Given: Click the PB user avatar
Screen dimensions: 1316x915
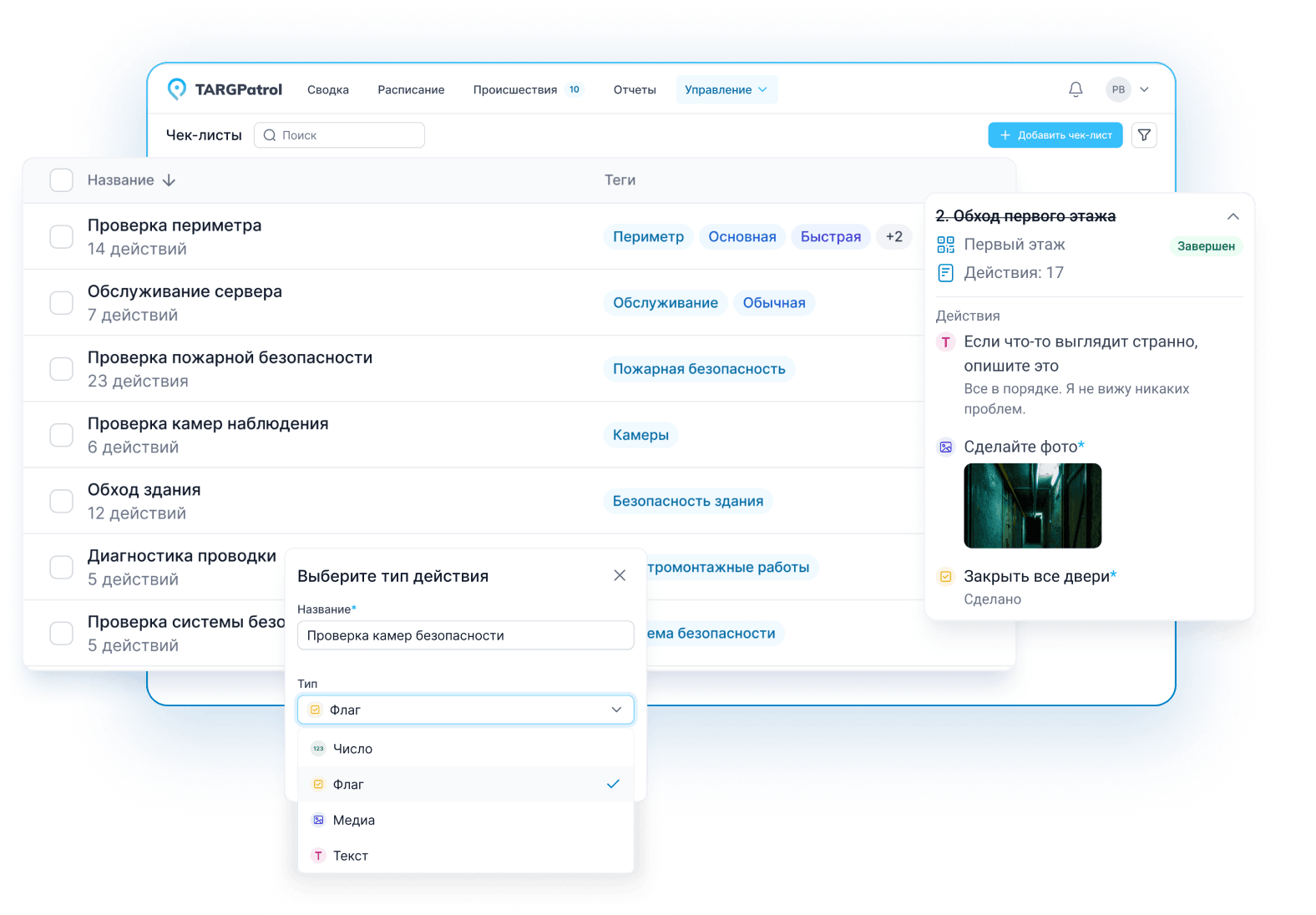Looking at the screenshot, I should (1118, 89).
